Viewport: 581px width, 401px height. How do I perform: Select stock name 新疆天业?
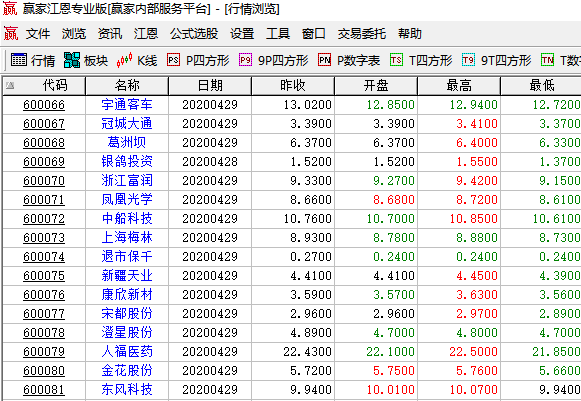(127, 276)
